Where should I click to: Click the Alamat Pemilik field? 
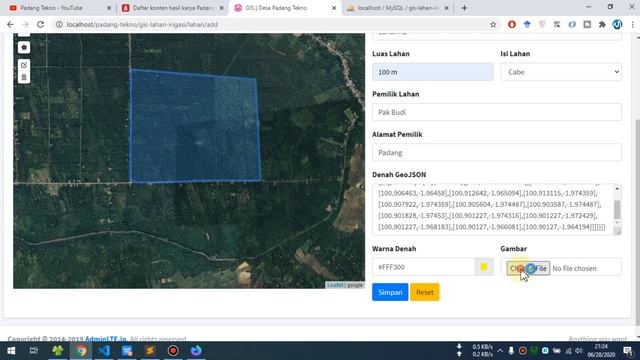click(497, 153)
